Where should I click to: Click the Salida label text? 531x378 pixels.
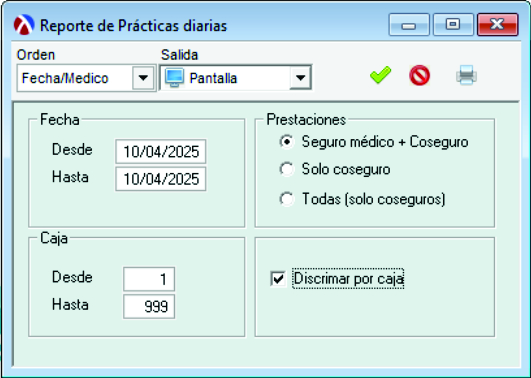coord(179,55)
